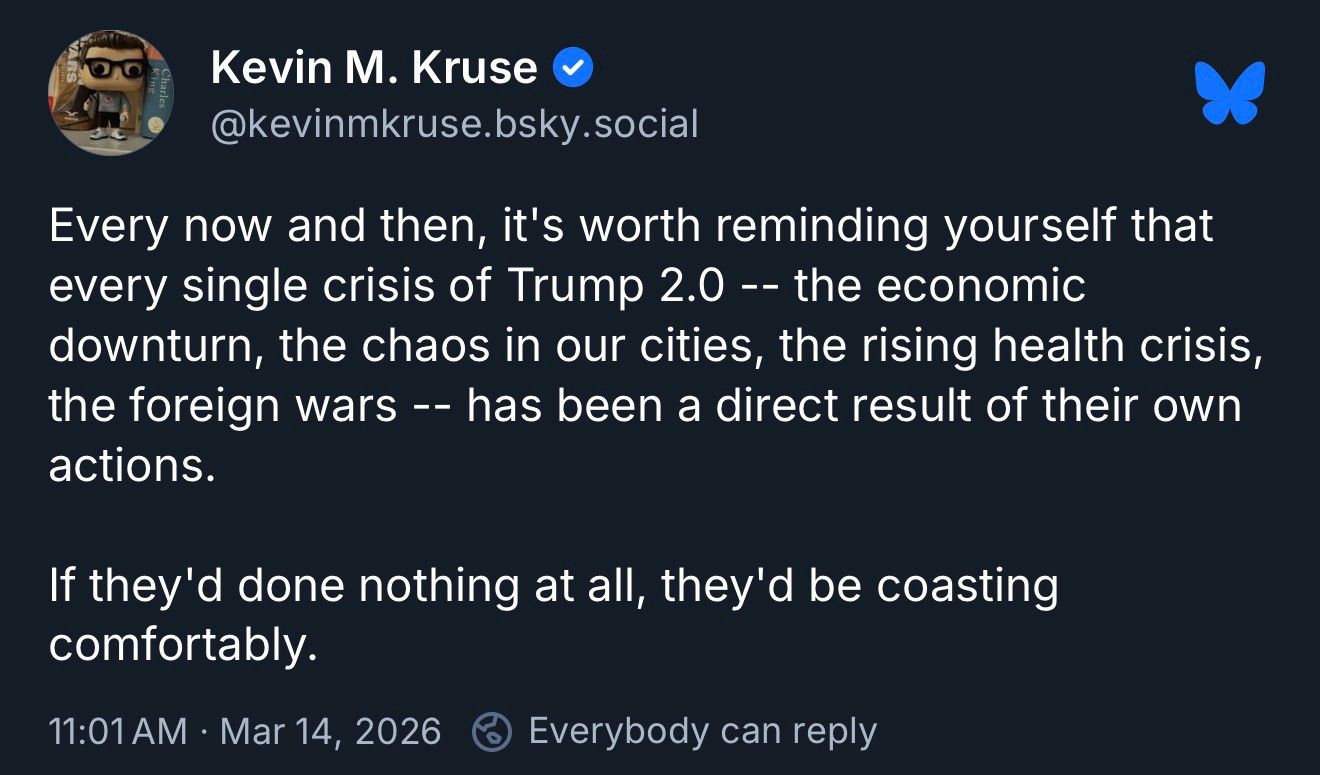1320x775 pixels.
Task: Click the blue verified checkmark badge
Action: [574, 68]
